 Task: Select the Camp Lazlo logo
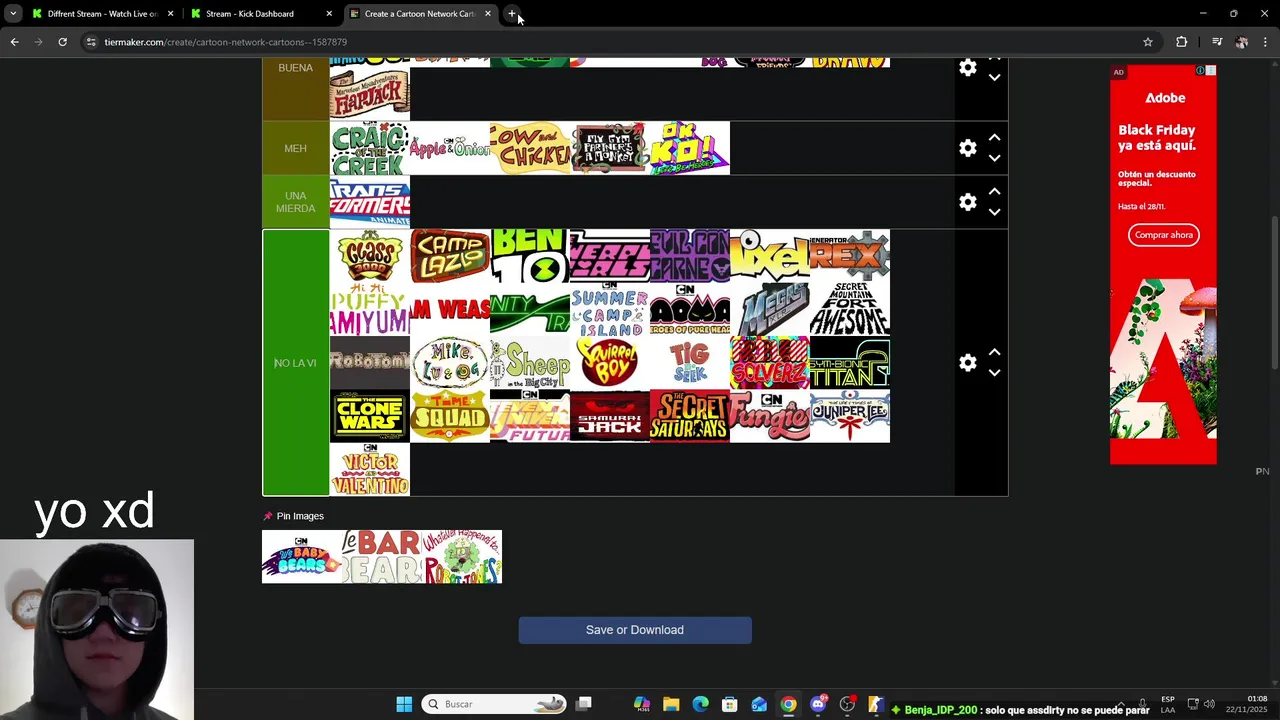point(450,256)
